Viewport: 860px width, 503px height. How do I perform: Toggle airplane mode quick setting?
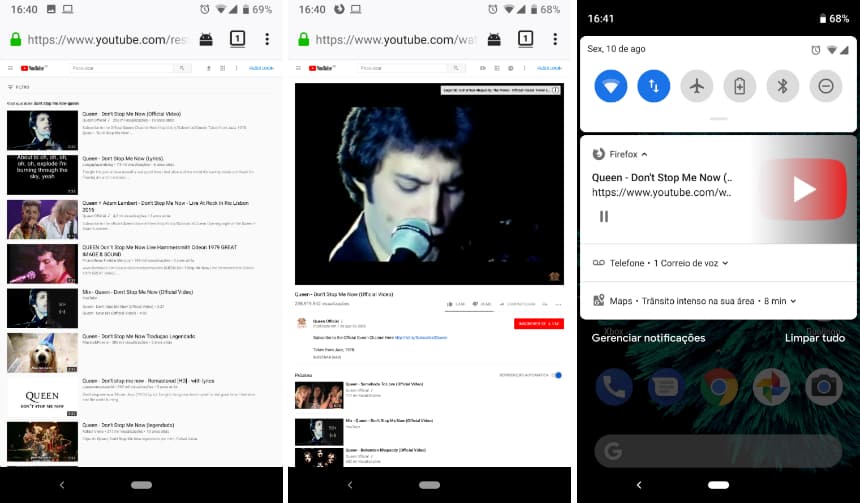point(697,86)
